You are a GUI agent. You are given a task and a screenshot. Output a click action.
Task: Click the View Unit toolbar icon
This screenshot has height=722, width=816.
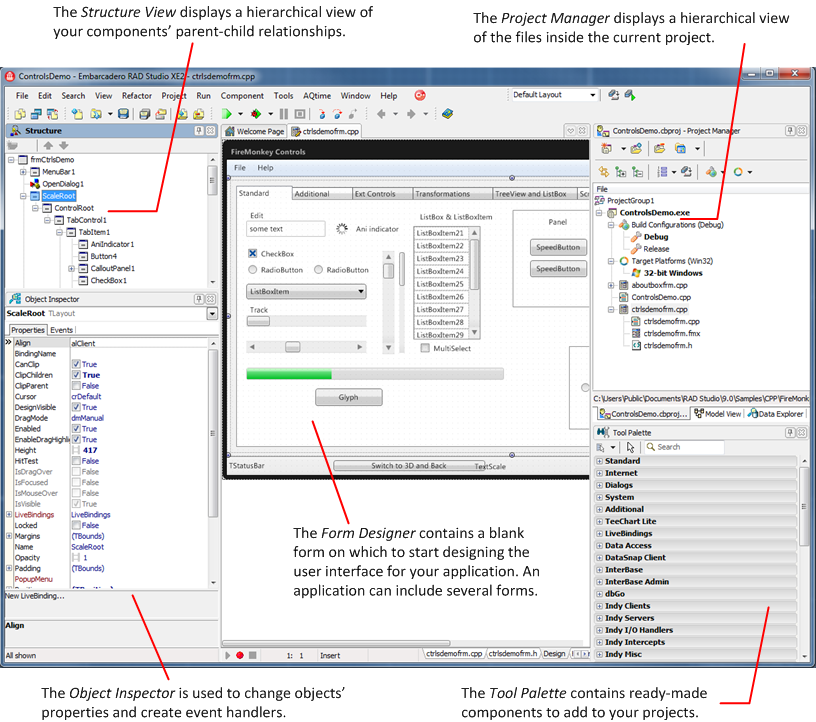pyautogui.click(x=20, y=113)
